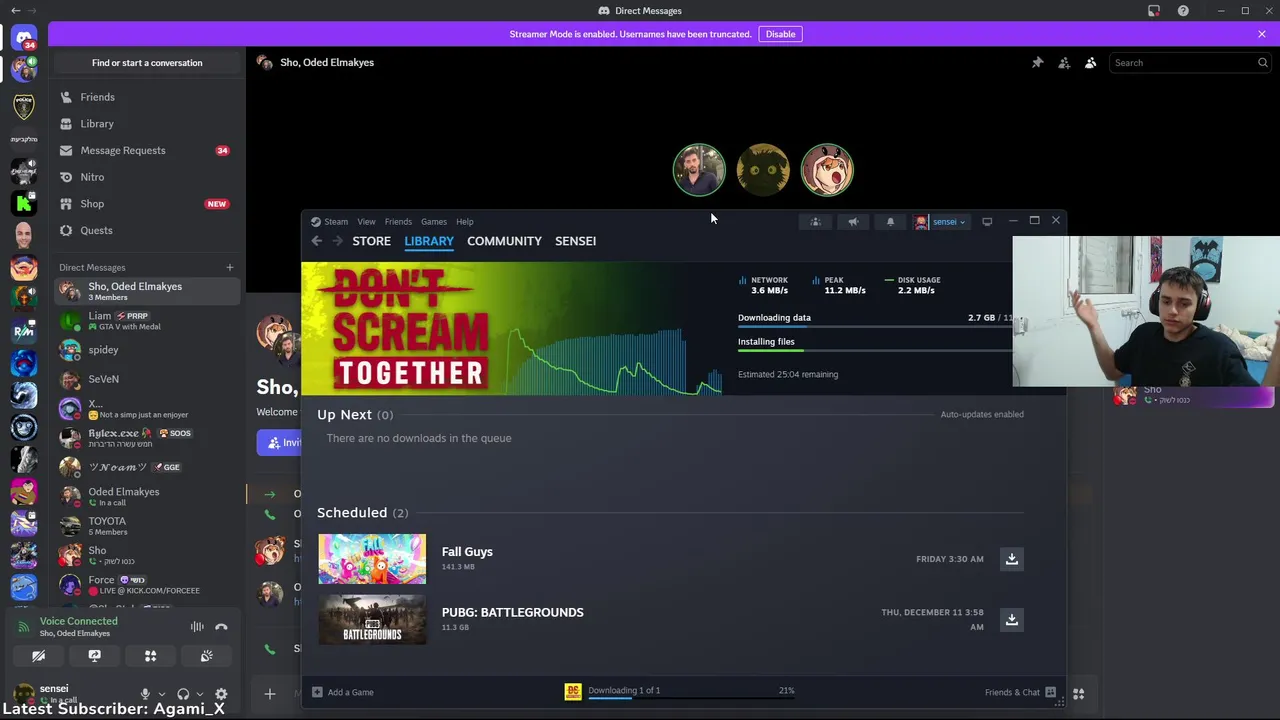This screenshot has width=1280, height=720.
Task: Turn on camera in voice panel
Action: [38, 656]
